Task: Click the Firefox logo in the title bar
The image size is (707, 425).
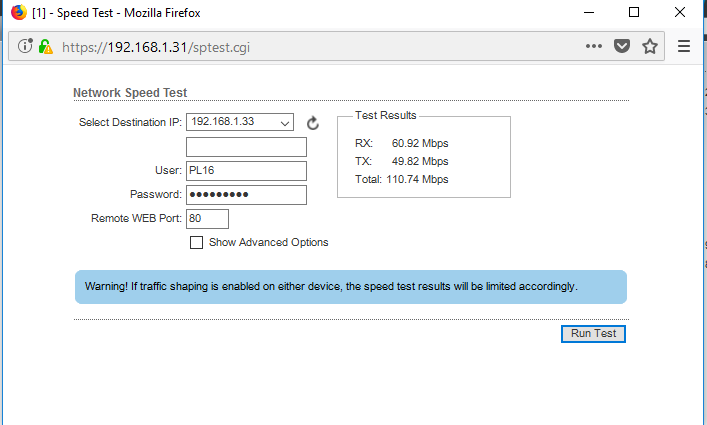Action: click(x=17, y=13)
